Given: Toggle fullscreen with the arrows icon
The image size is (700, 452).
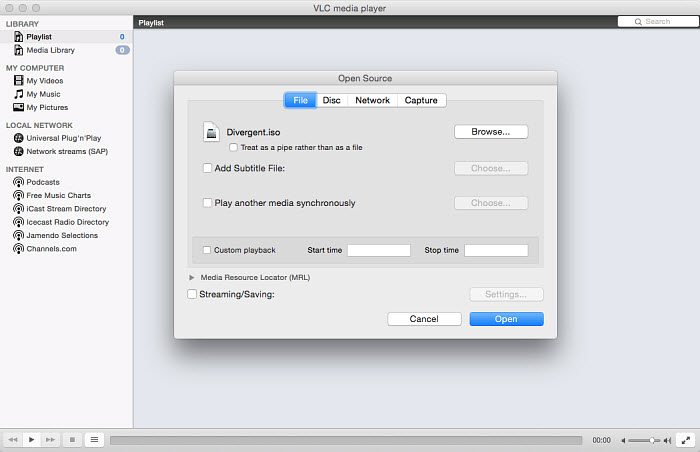Looking at the screenshot, I should (x=686, y=440).
